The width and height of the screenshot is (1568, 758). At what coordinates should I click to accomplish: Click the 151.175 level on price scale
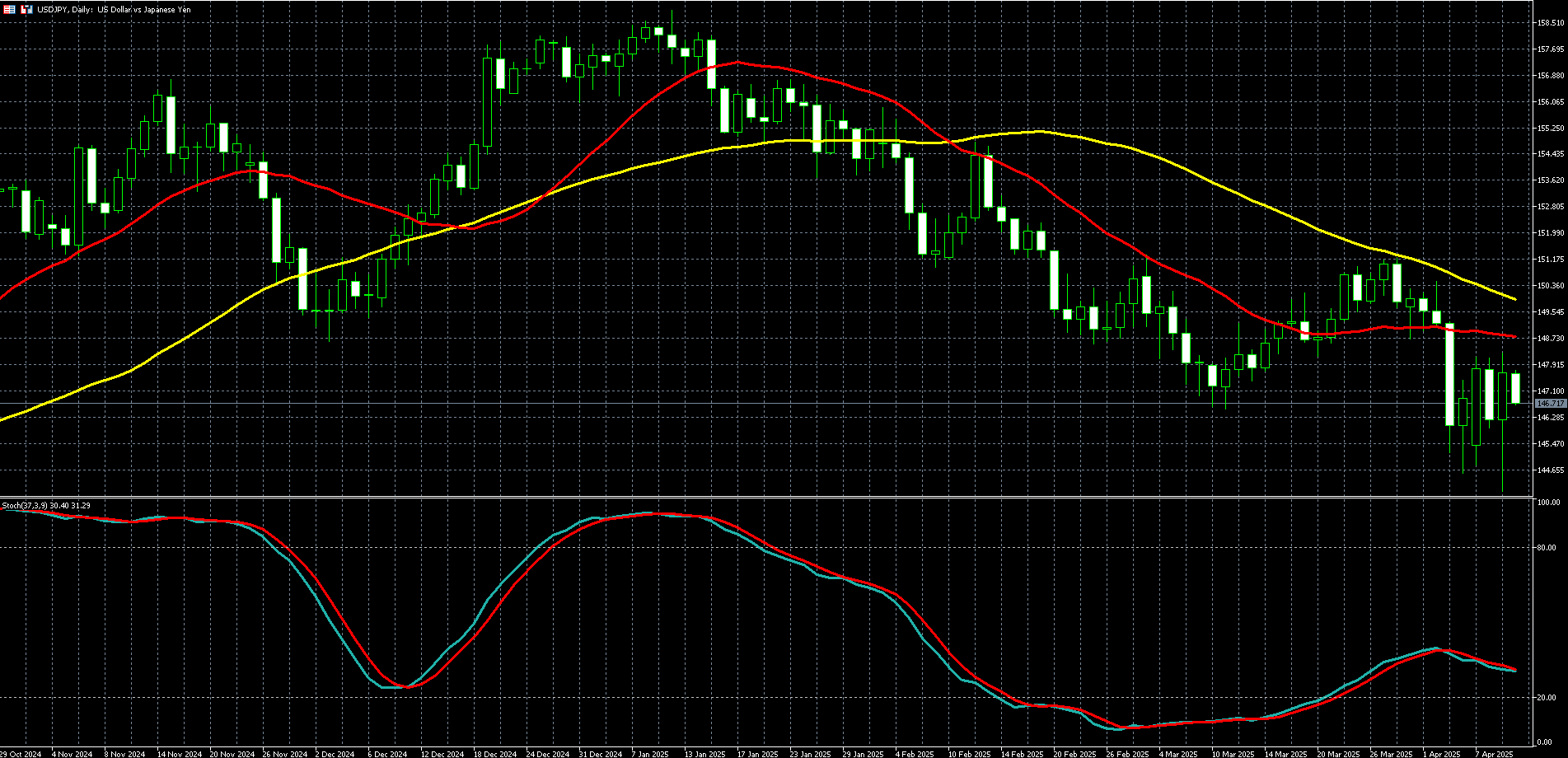click(x=1551, y=260)
